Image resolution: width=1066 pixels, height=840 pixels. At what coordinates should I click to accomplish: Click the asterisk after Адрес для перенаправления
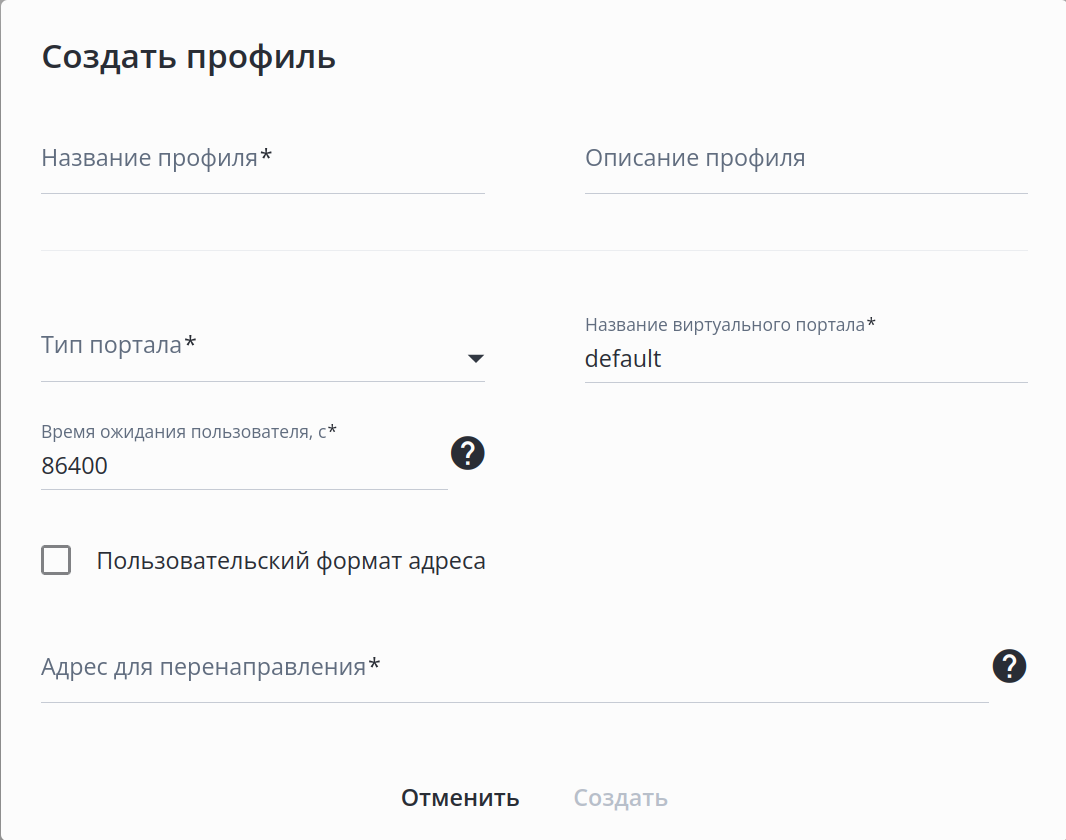point(374,664)
